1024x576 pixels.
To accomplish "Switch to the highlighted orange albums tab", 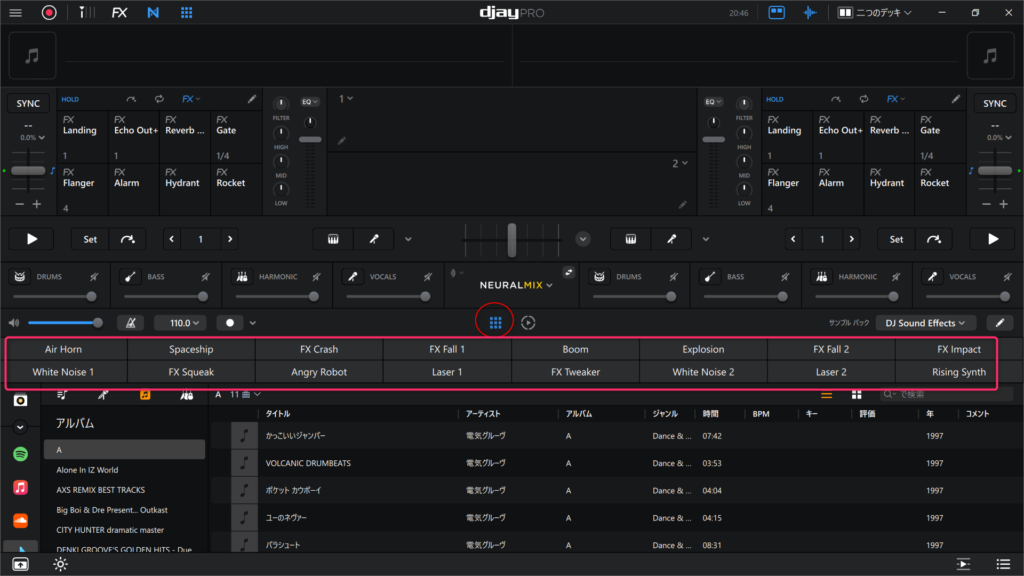I will click(x=145, y=395).
